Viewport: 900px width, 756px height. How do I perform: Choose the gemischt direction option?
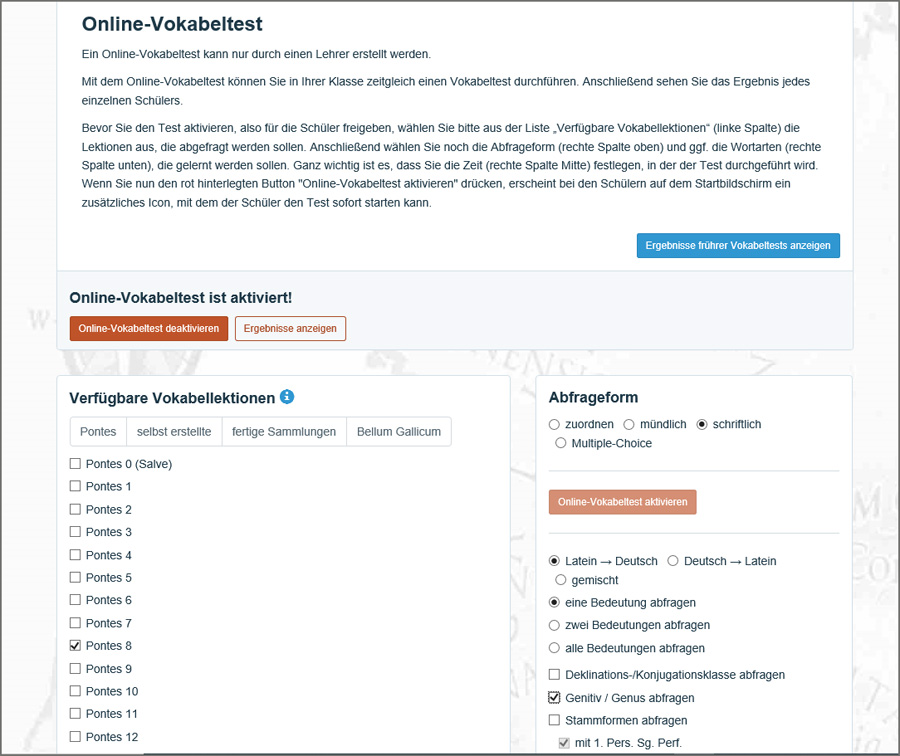pos(561,580)
